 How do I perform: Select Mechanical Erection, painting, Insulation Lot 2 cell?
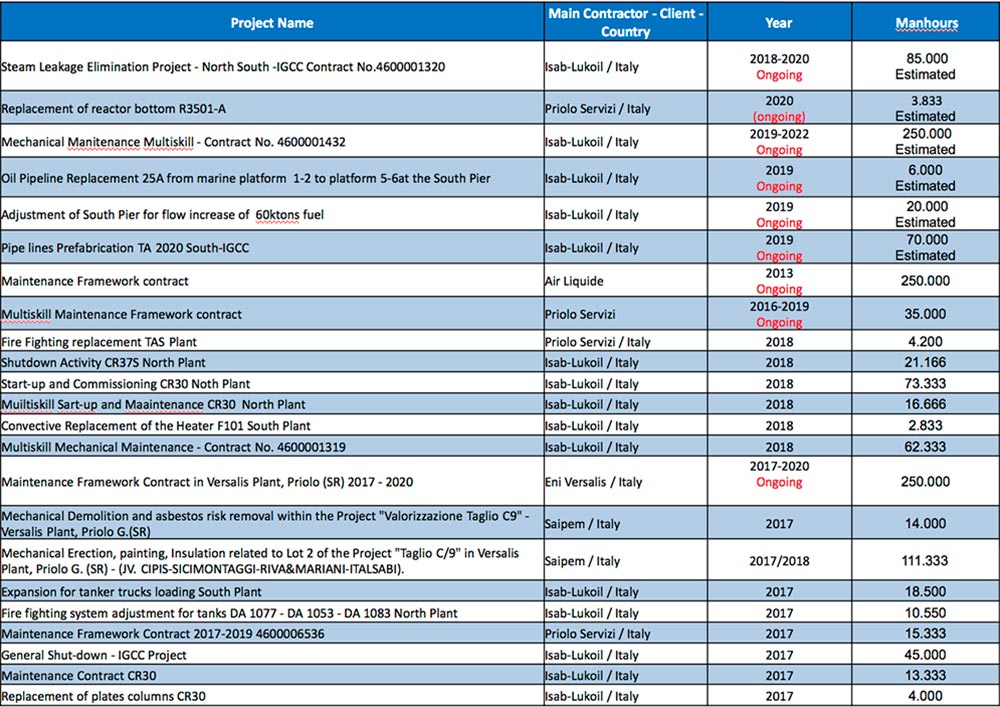[x=272, y=560]
